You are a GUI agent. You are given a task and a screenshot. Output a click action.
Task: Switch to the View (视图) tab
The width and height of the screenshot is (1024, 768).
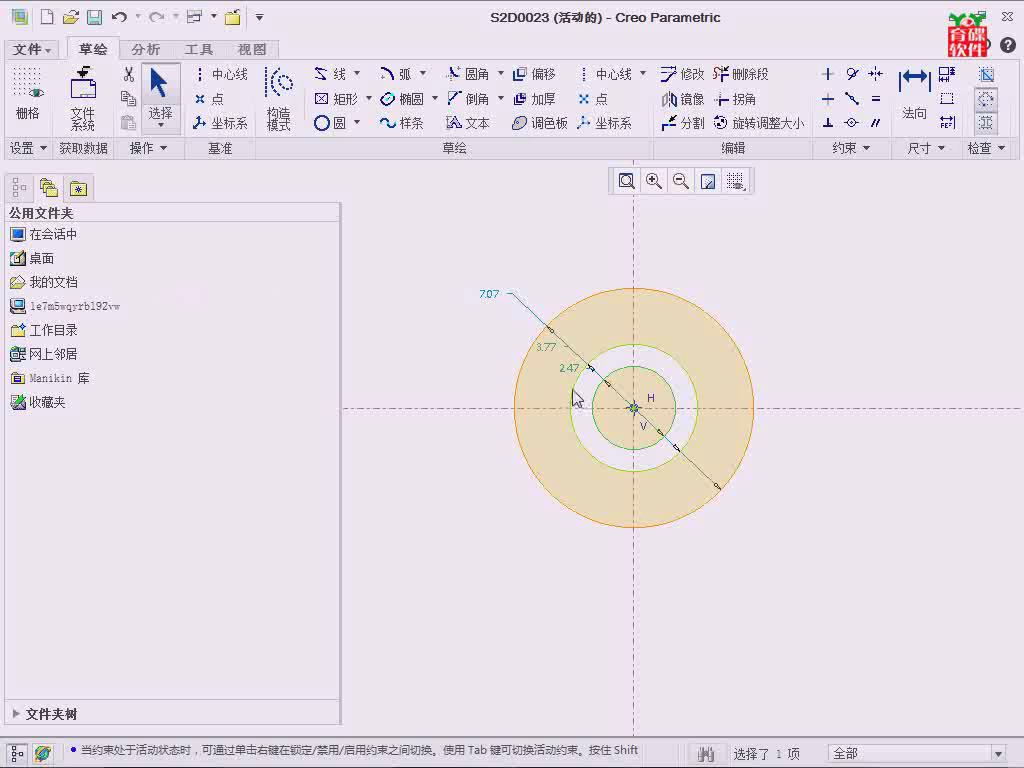pyautogui.click(x=252, y=49)
